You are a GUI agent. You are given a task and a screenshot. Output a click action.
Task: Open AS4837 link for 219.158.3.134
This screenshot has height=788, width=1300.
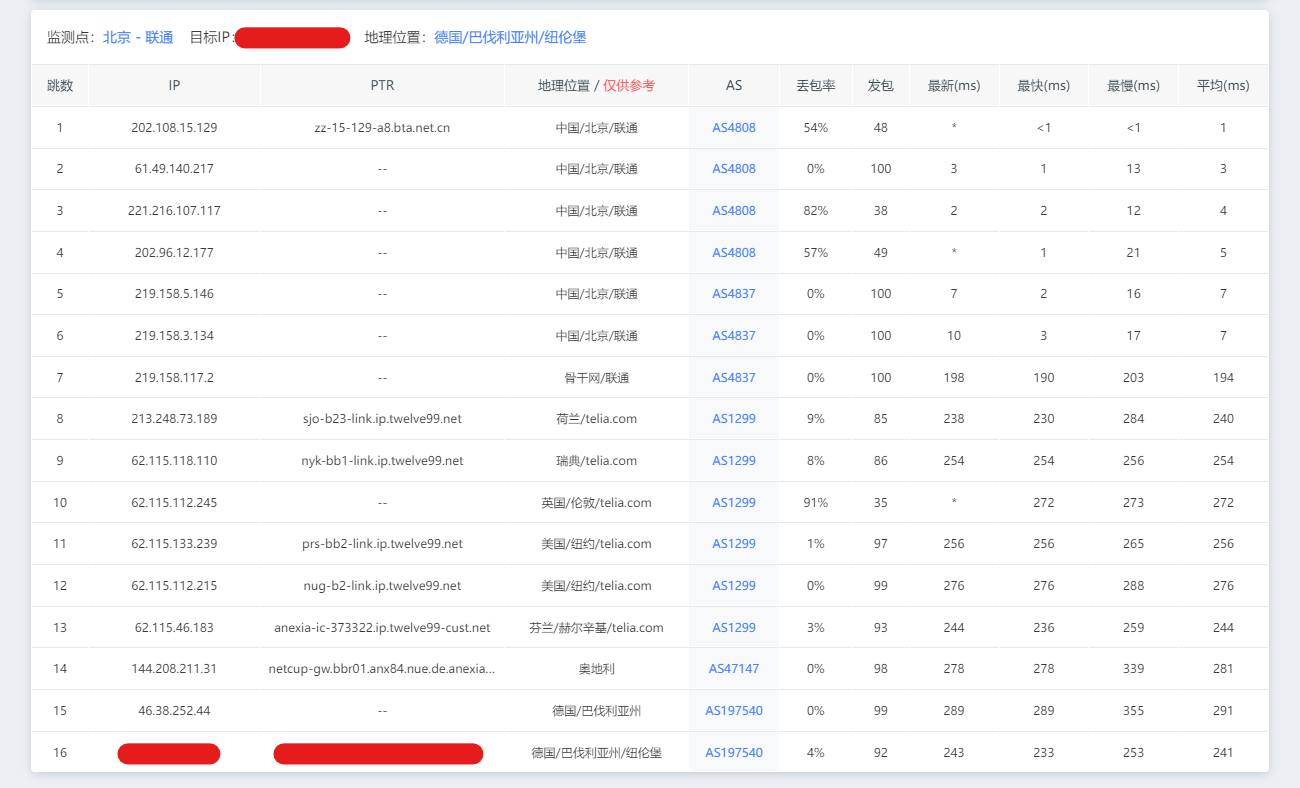tap(734, 336)
